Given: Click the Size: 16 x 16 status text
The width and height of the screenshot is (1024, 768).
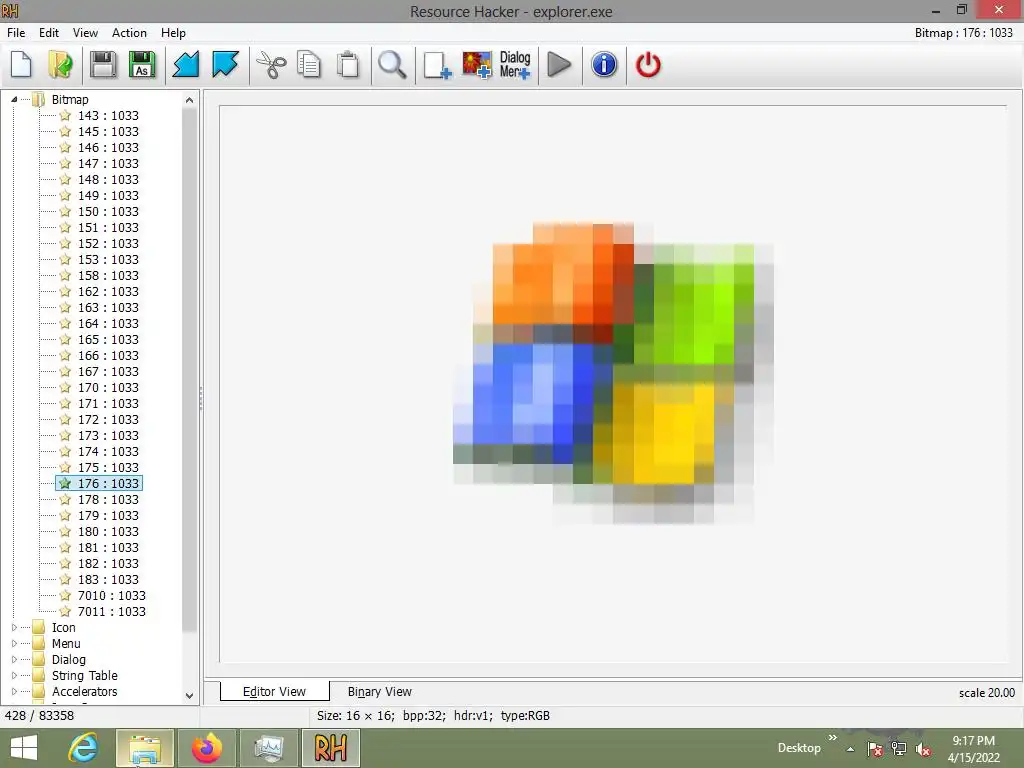Looking at the screenshot, I should pos(433,716).
